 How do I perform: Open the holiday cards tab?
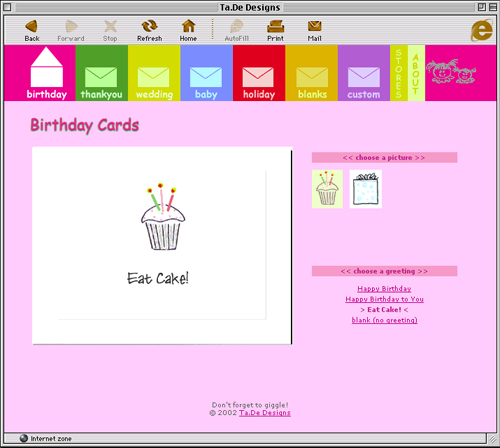click(x=259, y=73)
